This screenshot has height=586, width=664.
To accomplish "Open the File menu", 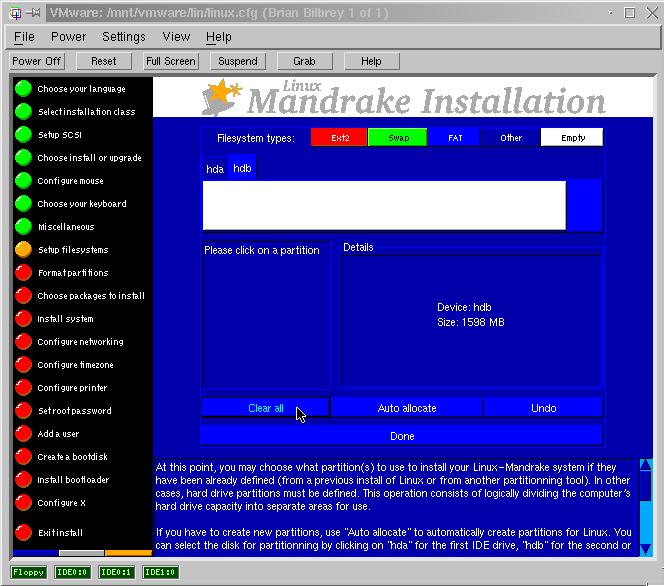I will 24,37.
